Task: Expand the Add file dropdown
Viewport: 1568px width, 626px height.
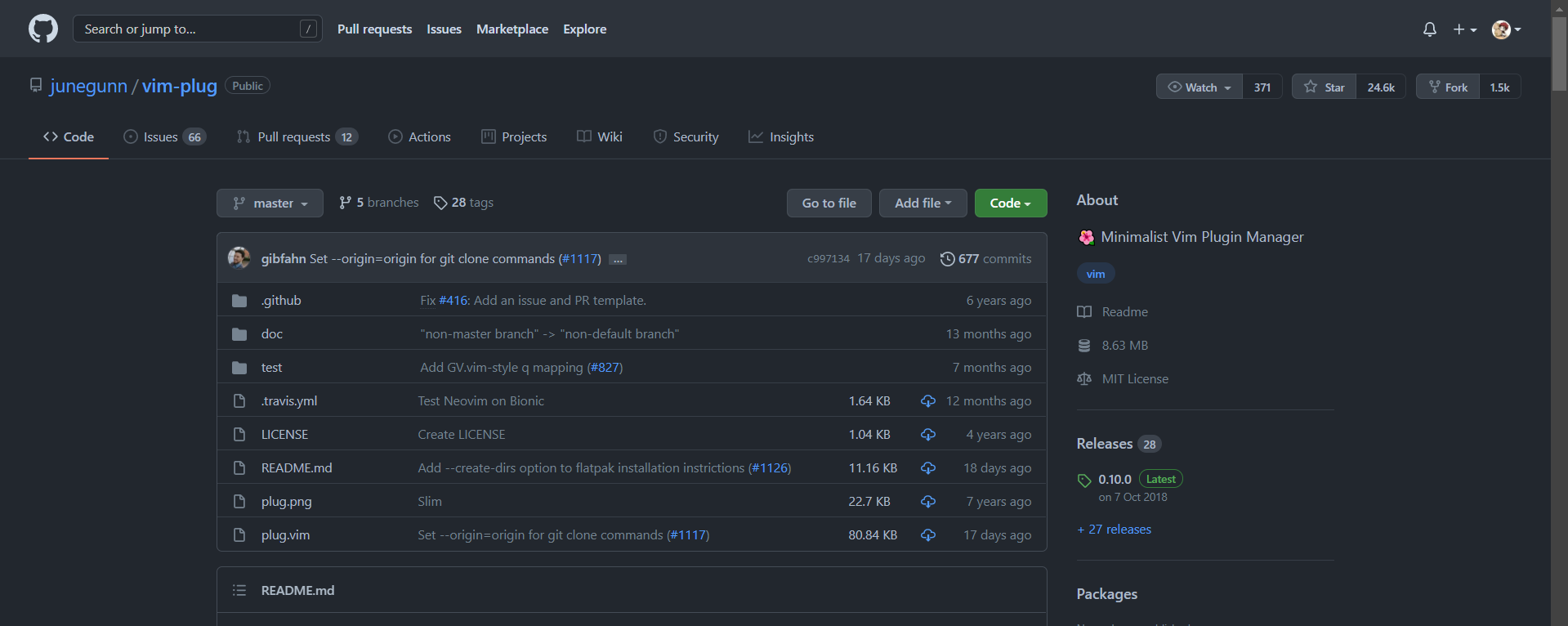Action: 922,203
